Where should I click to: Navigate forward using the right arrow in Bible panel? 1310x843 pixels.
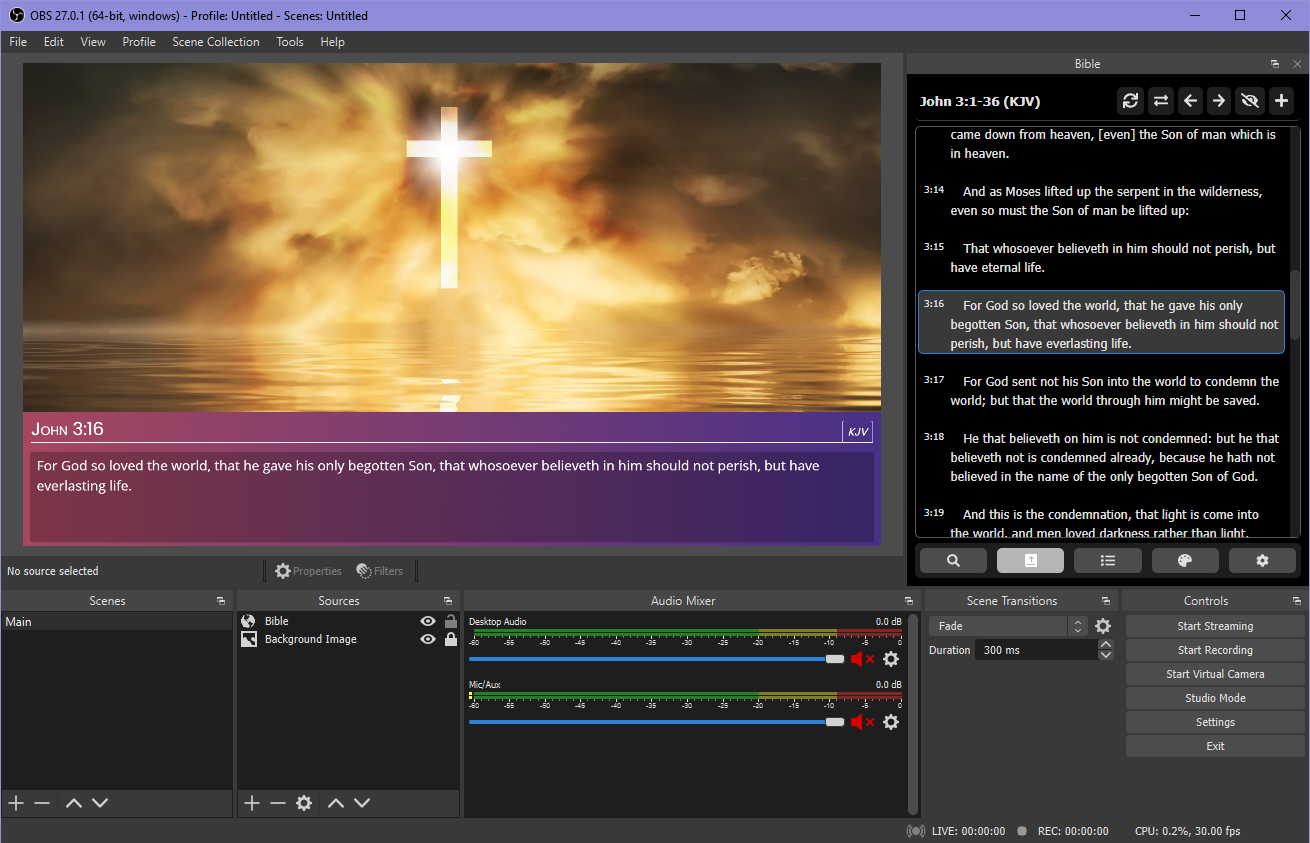pos(1219,101)
